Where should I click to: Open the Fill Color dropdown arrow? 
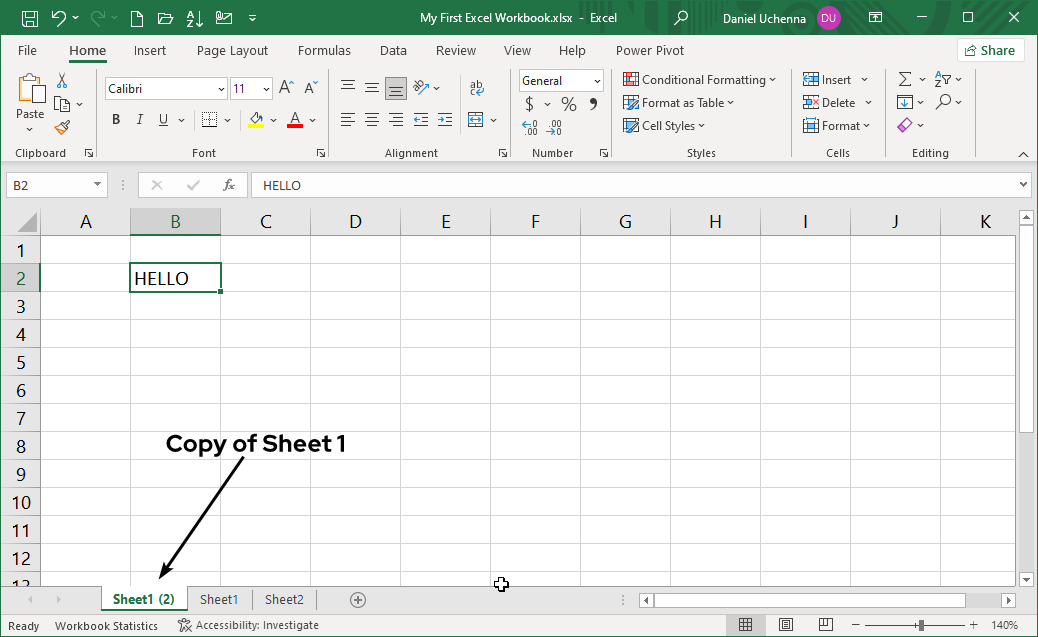pyautogui.click(x=272, y=119)
